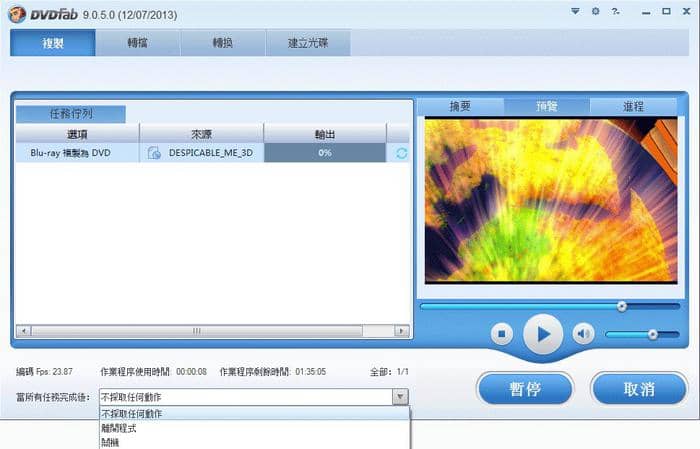Image resolution: width=700 pixels, height=449 pixels.
Task: Play the preview video
Action: point(543,334)
